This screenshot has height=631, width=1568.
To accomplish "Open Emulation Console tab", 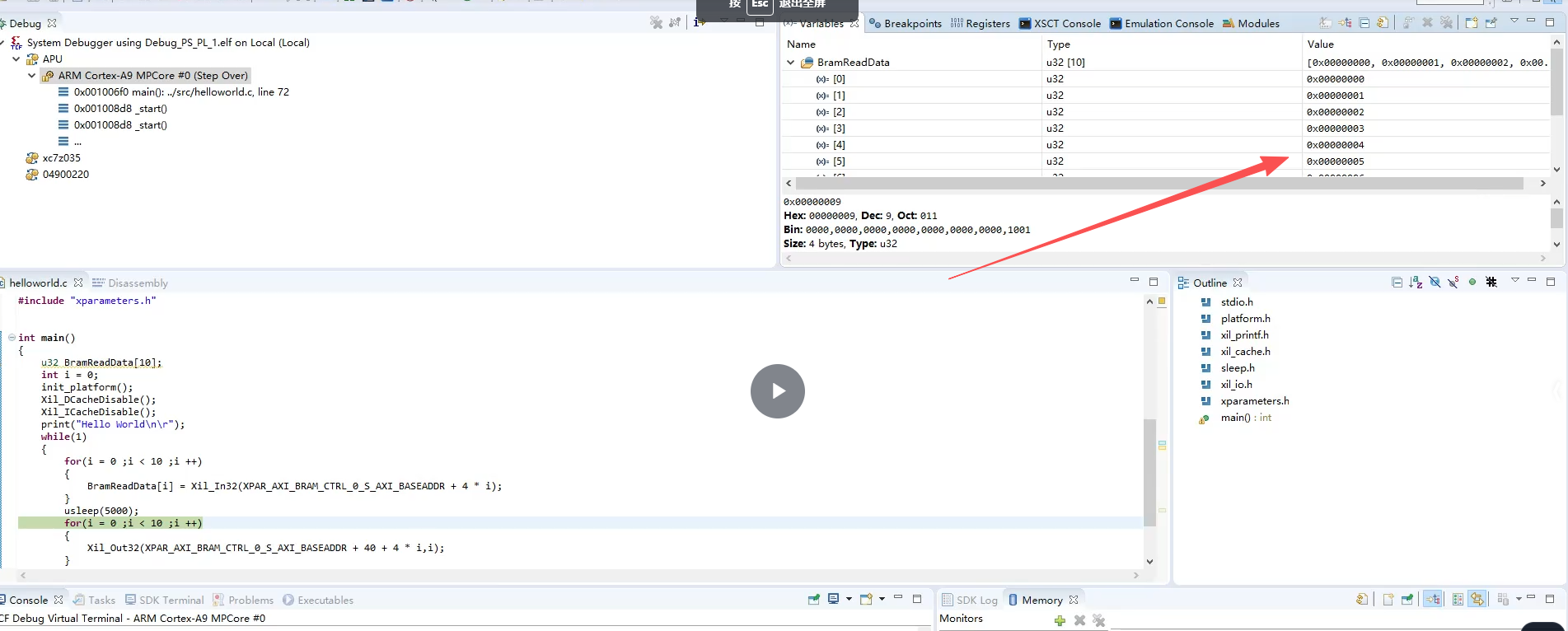I will tap(1162, 23).
